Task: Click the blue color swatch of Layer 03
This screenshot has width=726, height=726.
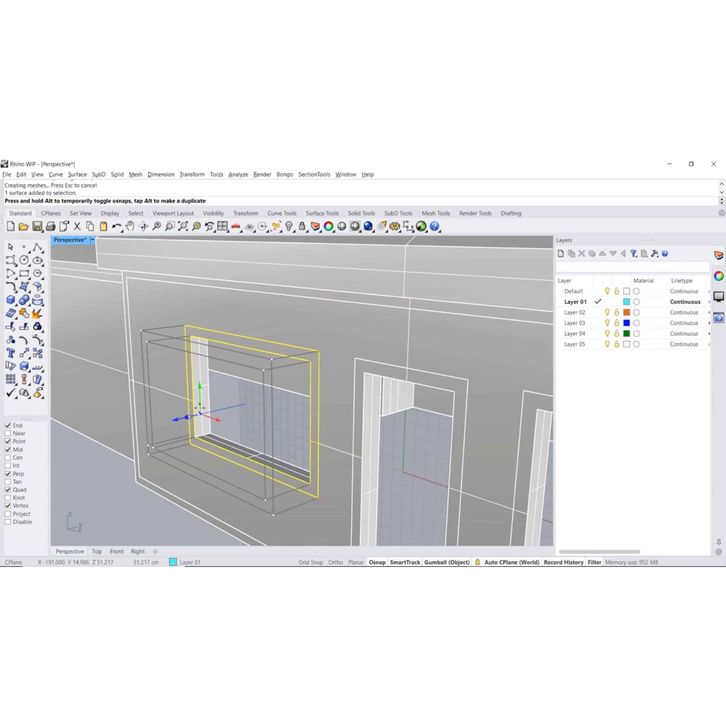Action: coord(626,323)
